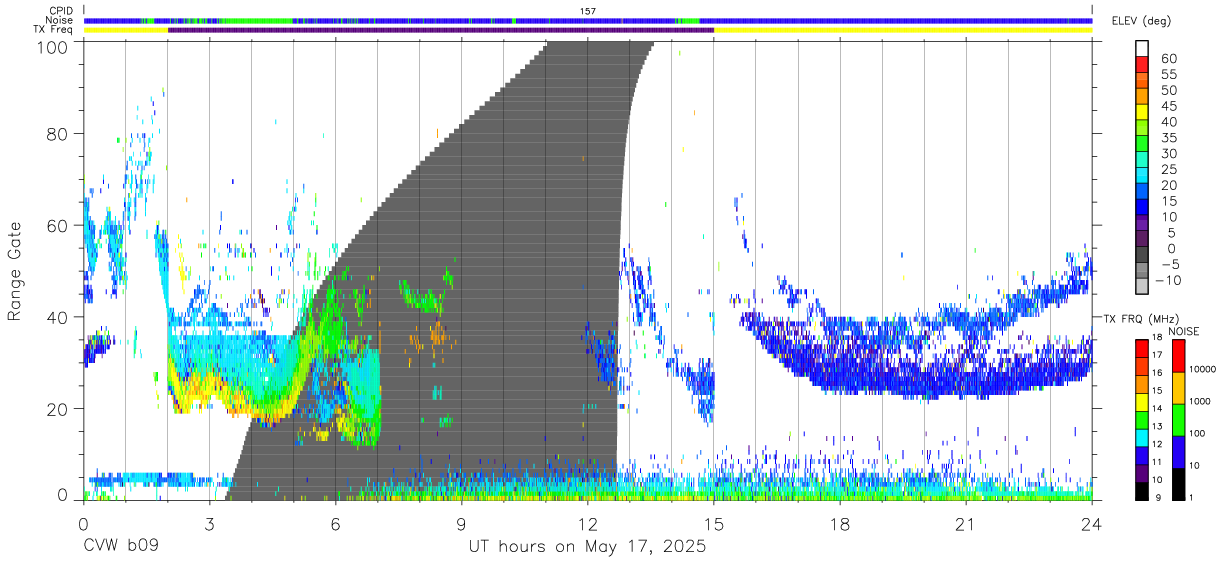
Task: Click the 80 tick on Range Gate axis
Action: pyautogui.click(x=58, y=133)
